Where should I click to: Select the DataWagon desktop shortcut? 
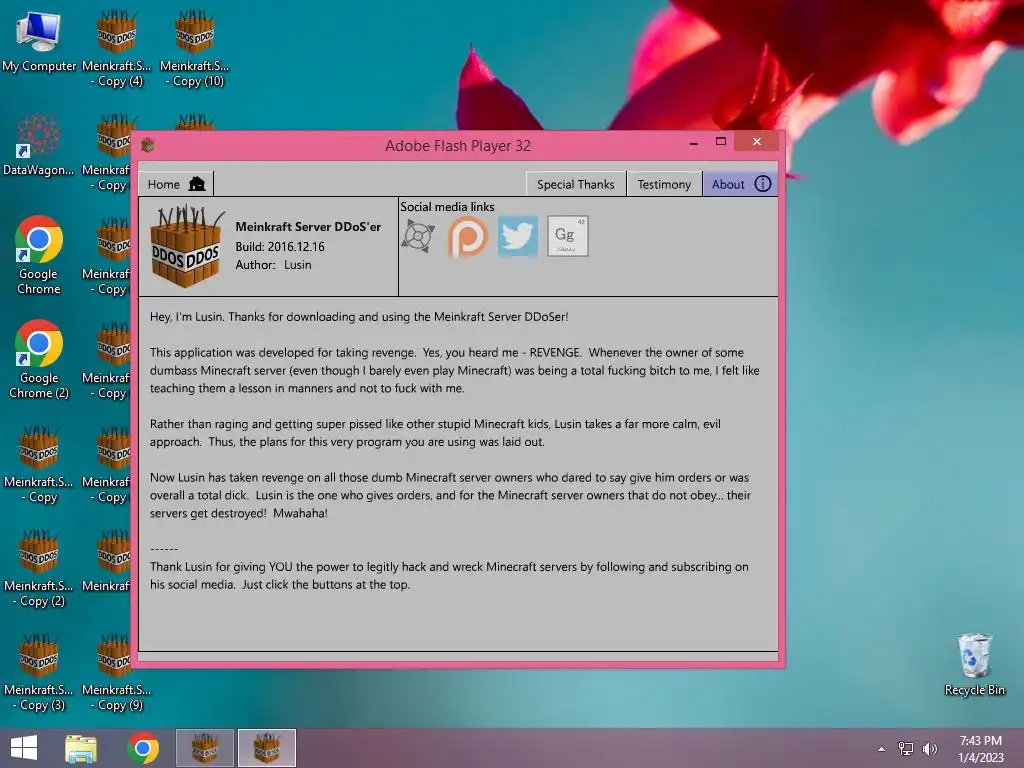pos(39,145)
